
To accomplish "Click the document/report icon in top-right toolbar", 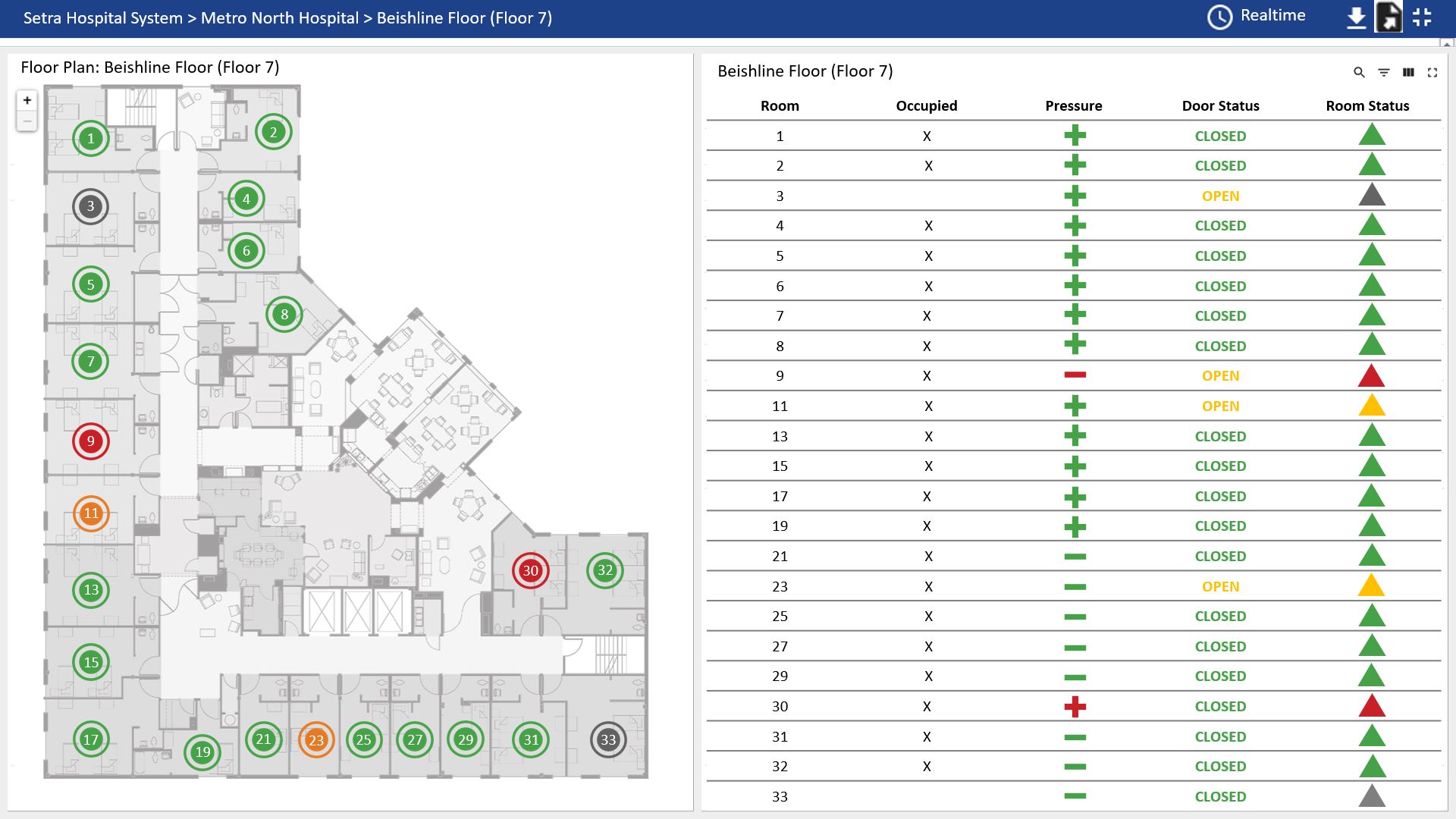I will click(x=1389, y=17).
